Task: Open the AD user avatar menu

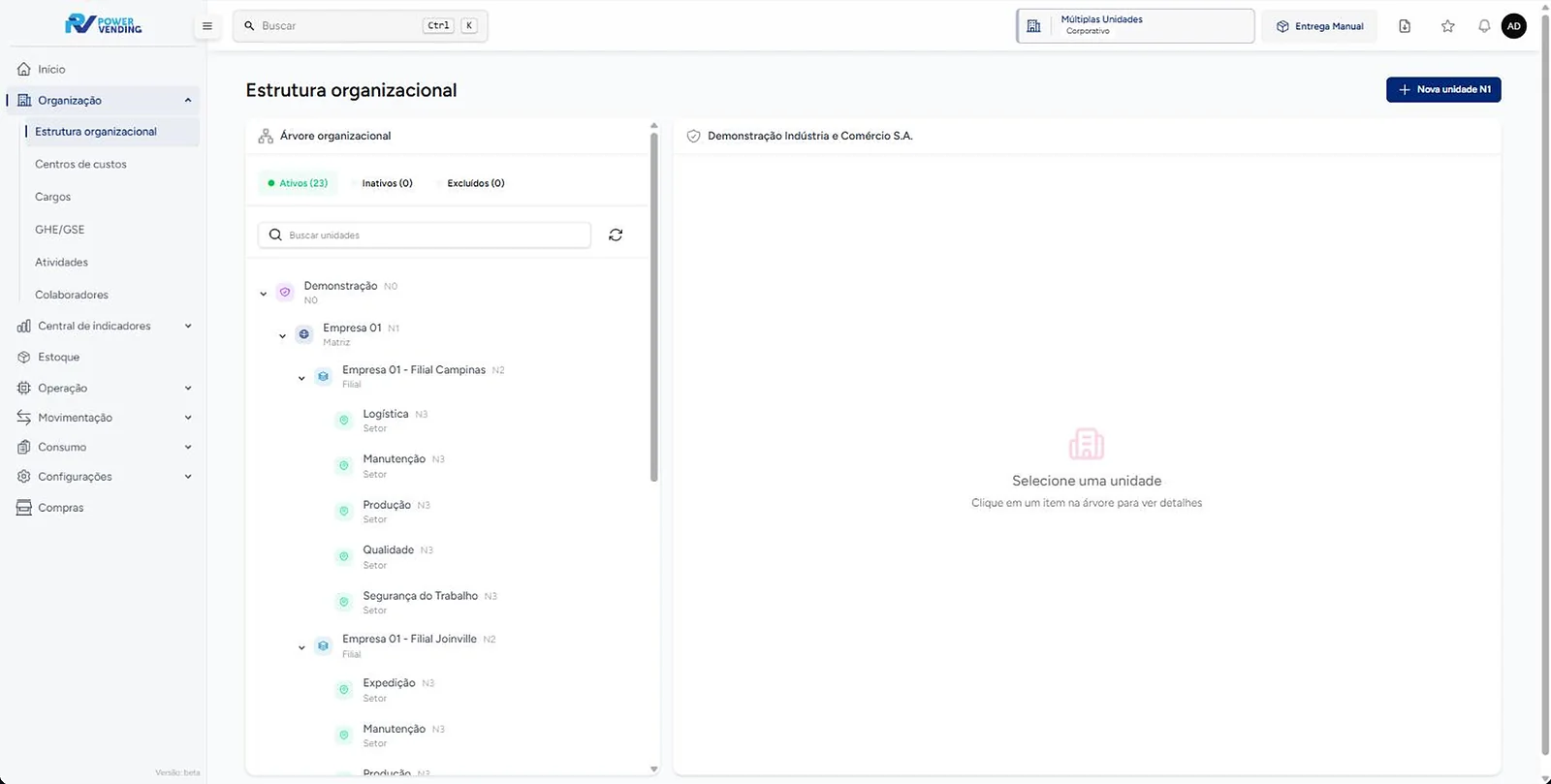Action: coord(1513,26)
